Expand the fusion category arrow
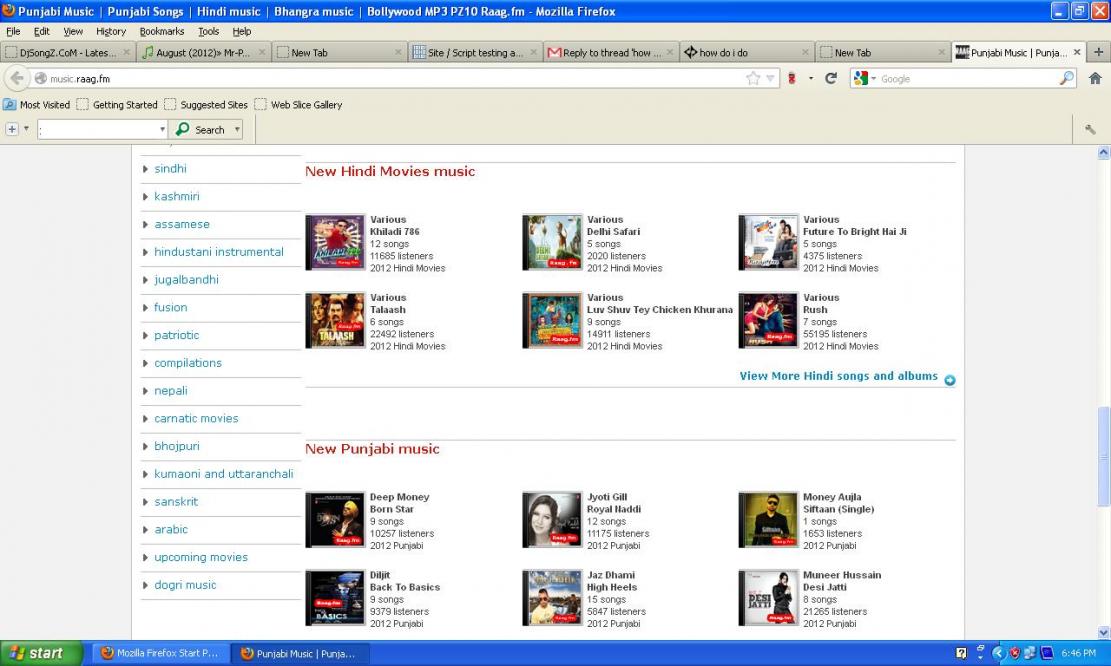Screen dimensions: 1111x666 [x=145, y=307]
